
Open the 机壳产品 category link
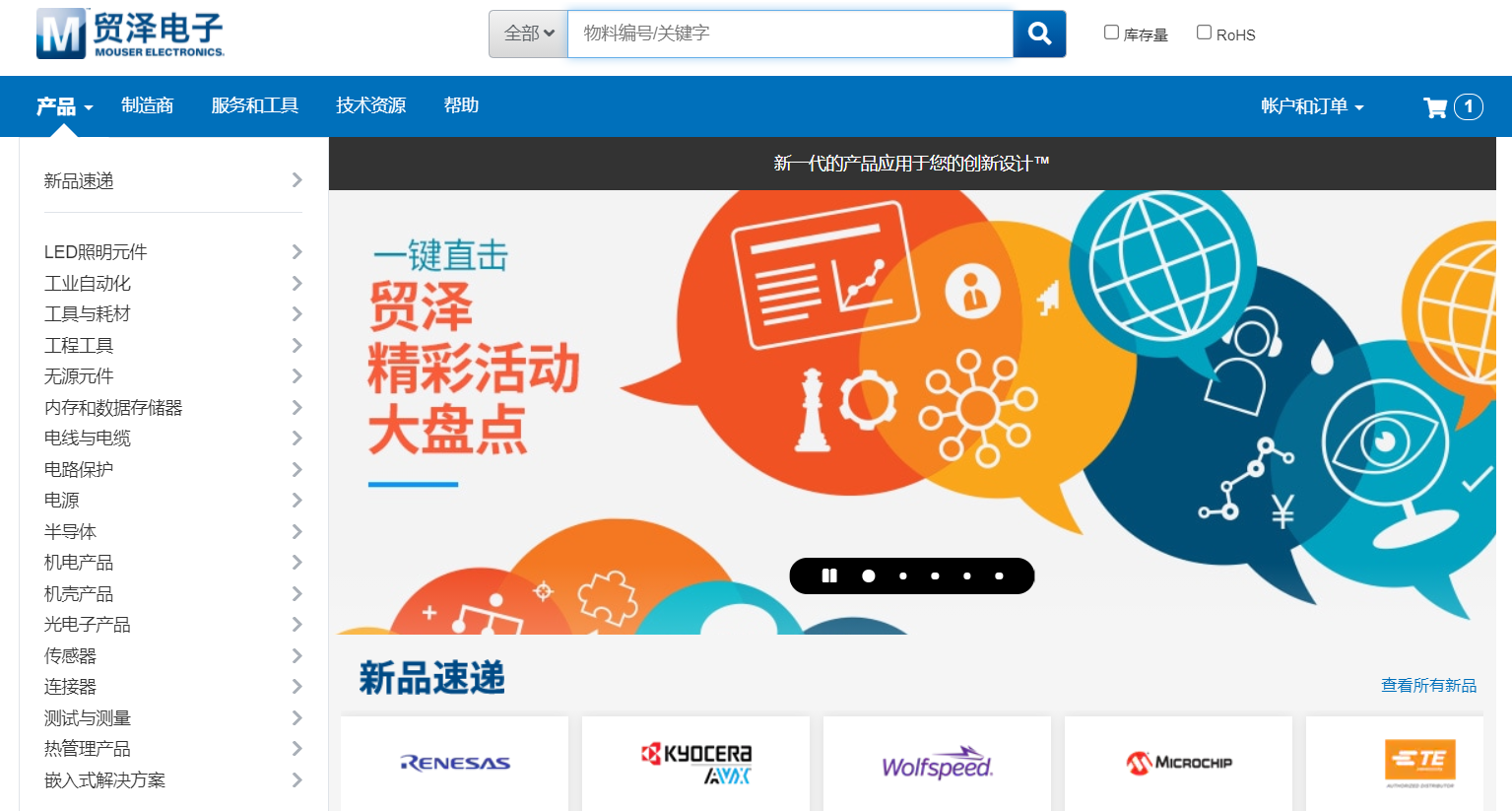pos(79,594)
